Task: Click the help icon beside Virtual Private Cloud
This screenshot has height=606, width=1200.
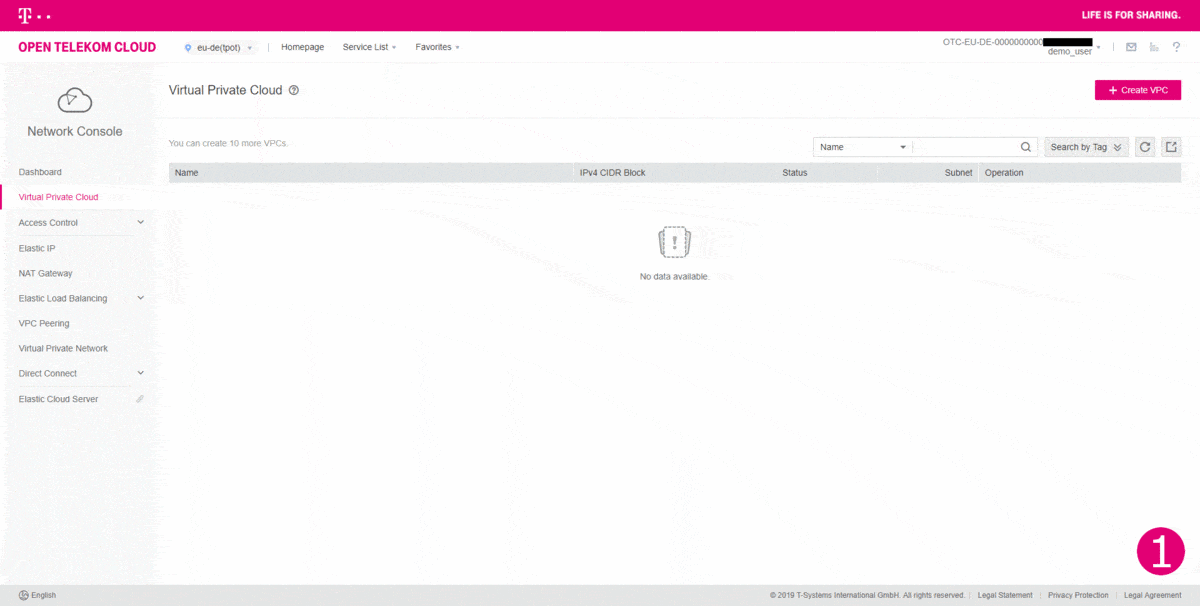Action: click(x=294, y=90)
